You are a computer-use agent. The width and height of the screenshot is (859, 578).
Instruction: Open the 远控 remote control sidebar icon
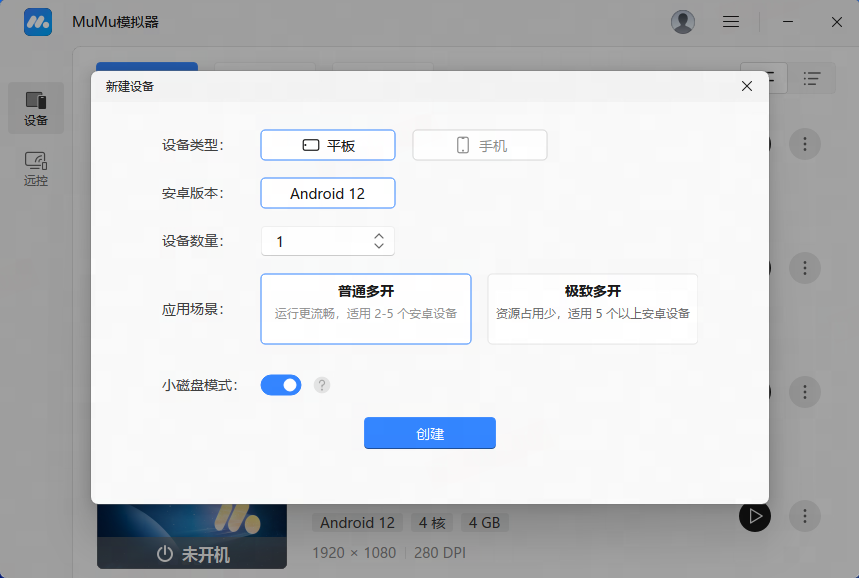click(x=36, y=168)
